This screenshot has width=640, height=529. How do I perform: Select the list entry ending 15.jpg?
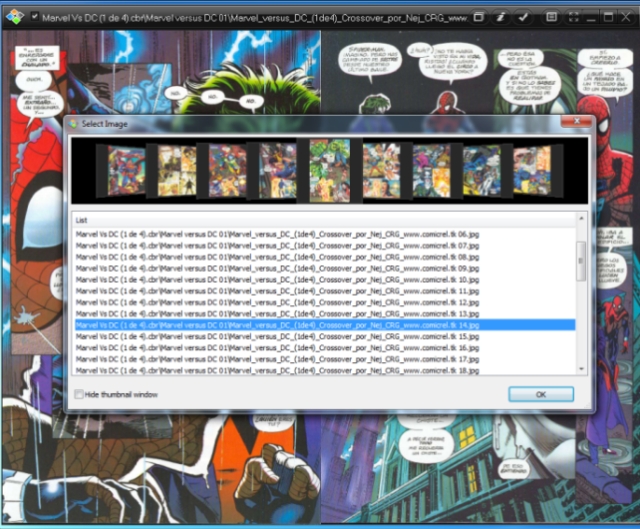point(325,337)
